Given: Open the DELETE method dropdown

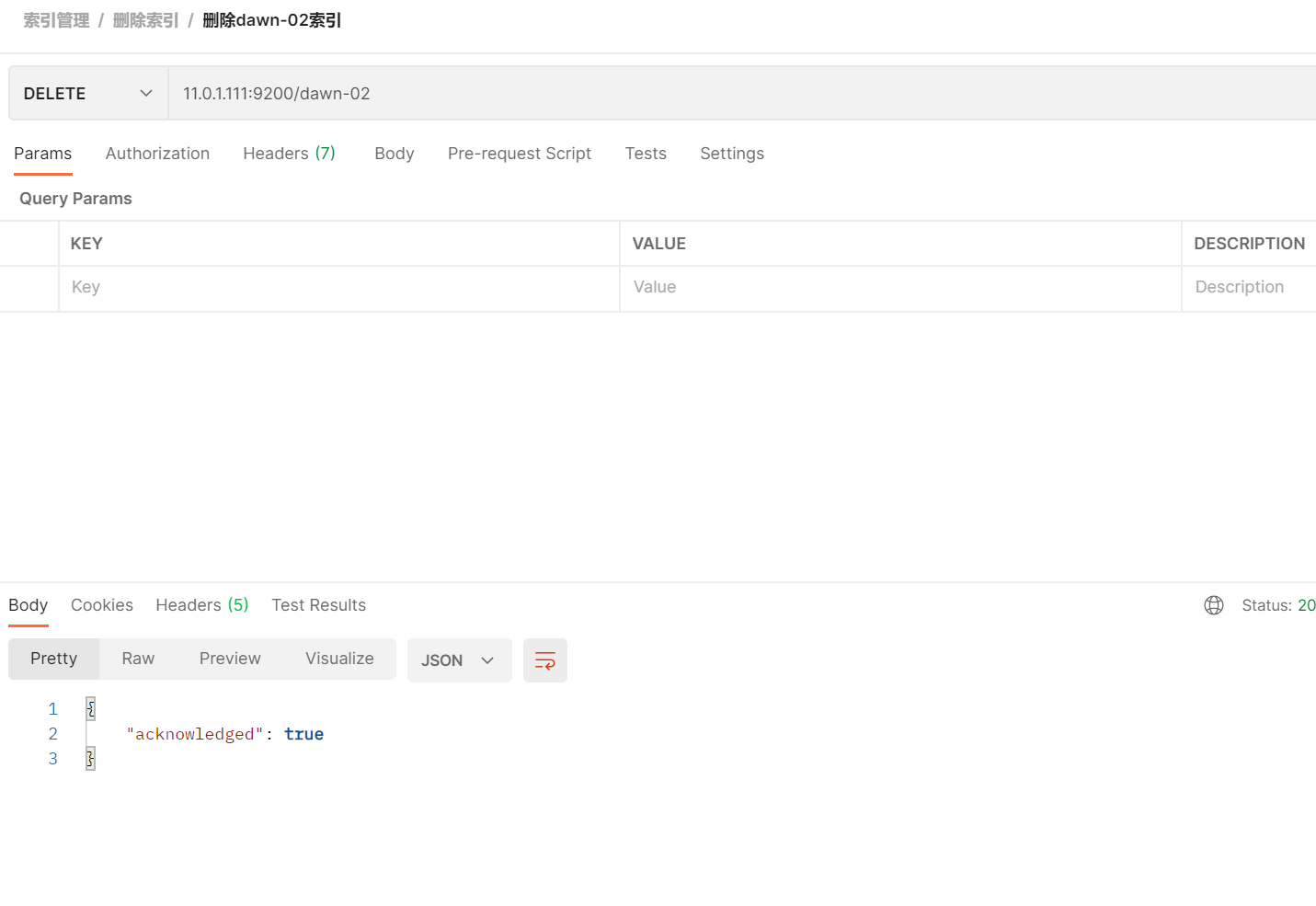Looking at the screenshot, I should click(x=88, y=94).
